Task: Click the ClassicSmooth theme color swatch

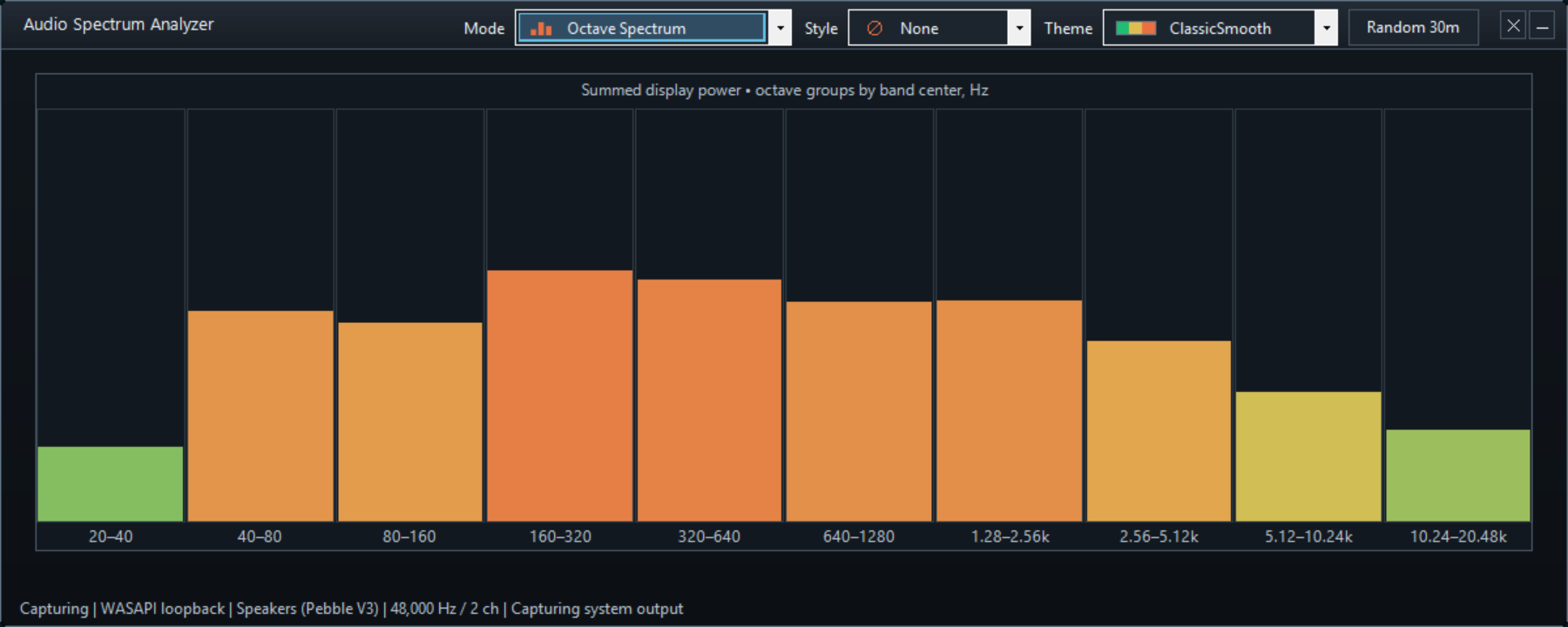Action: pyautogui.click(x=1136, y=28)
